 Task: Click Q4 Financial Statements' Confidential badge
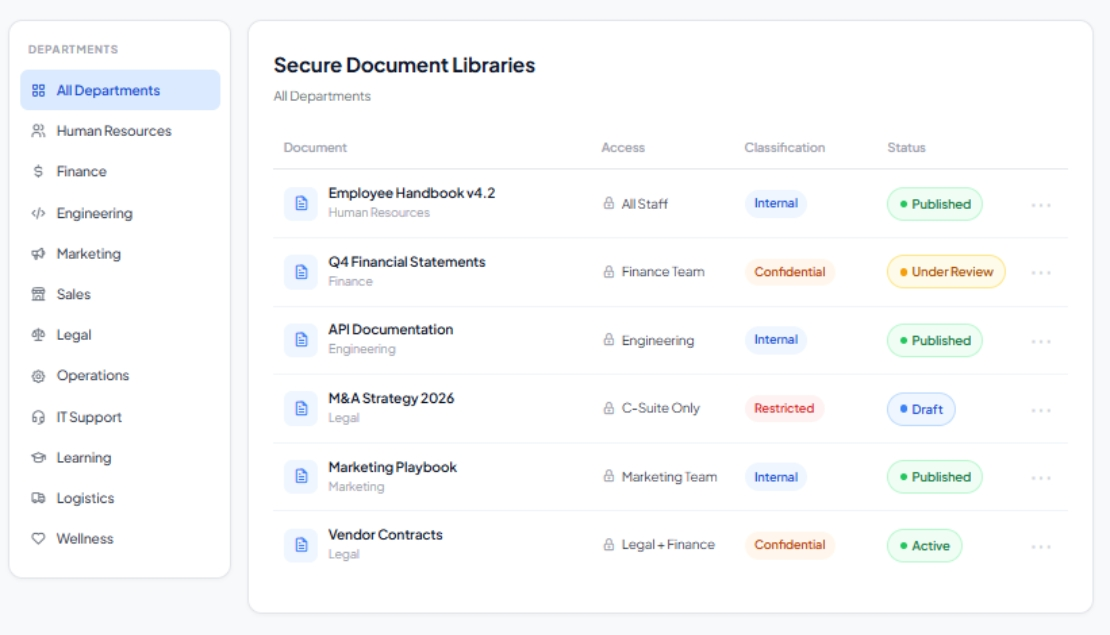(x=789, y=272)
